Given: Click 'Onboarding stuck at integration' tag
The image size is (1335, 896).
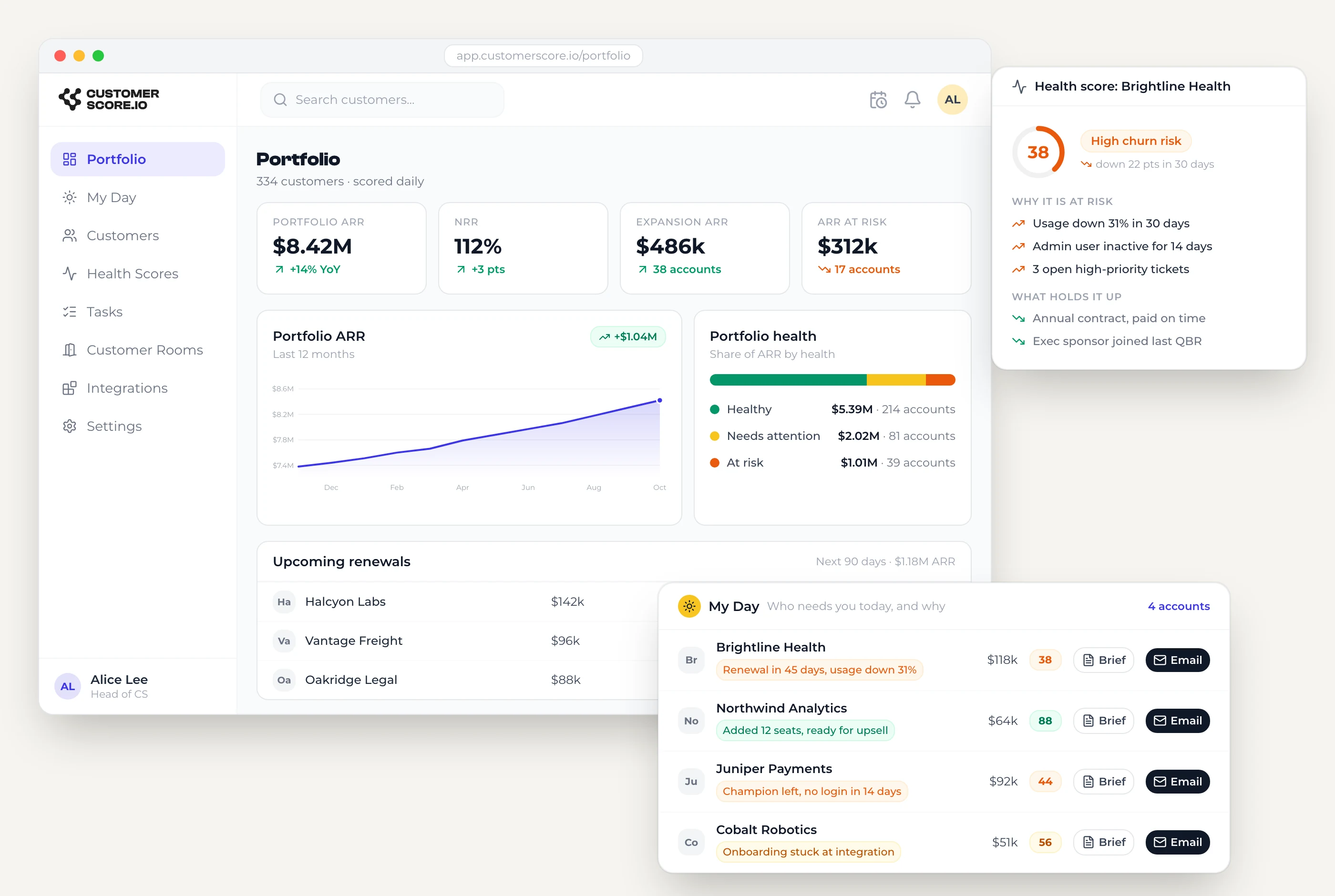Looking at the screenshot, I should pos(808,852).
